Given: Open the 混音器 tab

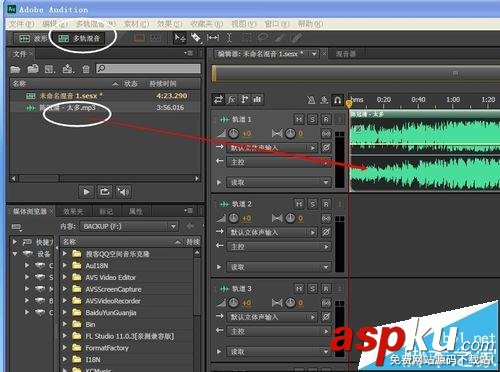Looking at the screenshot, I should (x=346, y=54).
